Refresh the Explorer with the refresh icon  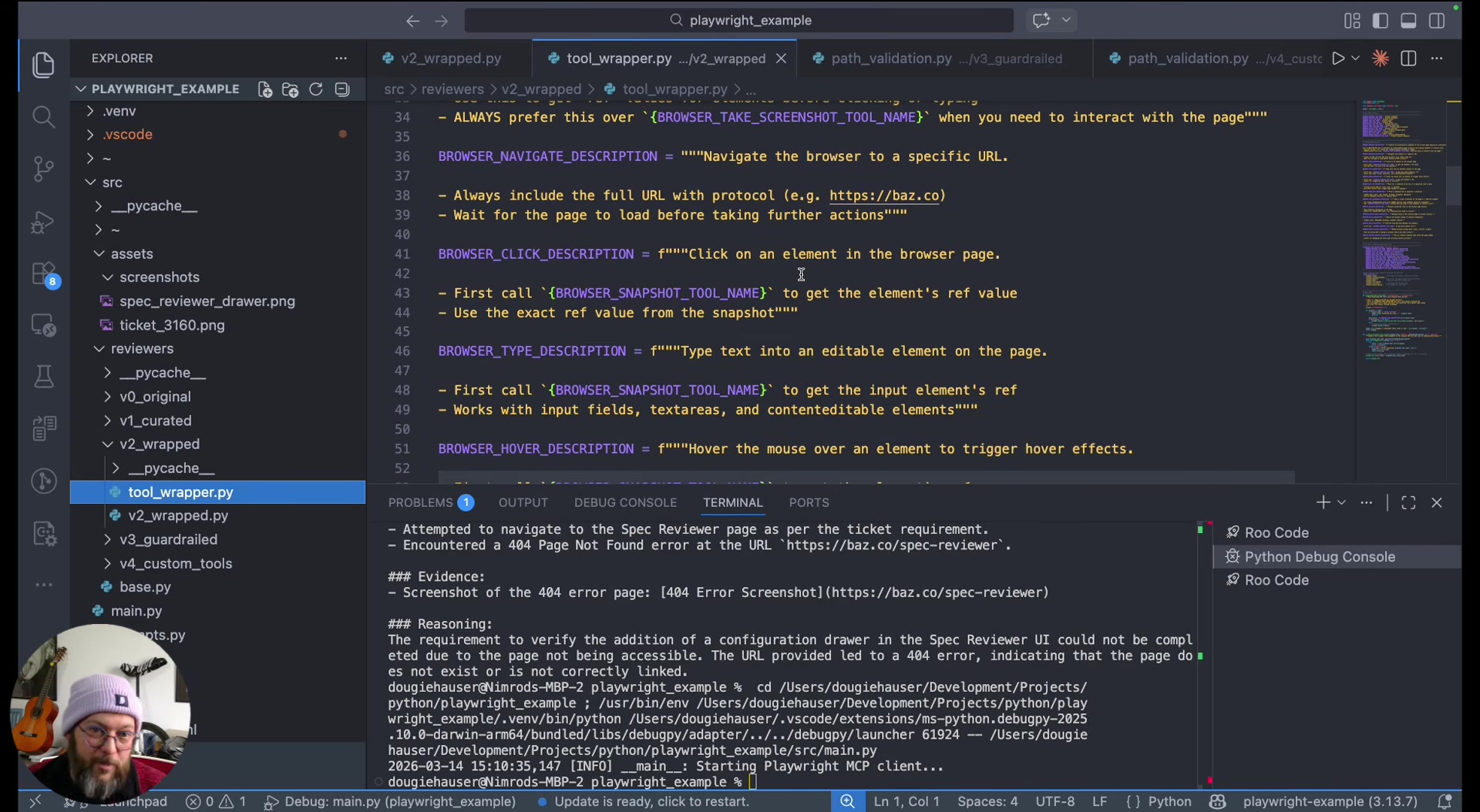(x=316, y=89)
